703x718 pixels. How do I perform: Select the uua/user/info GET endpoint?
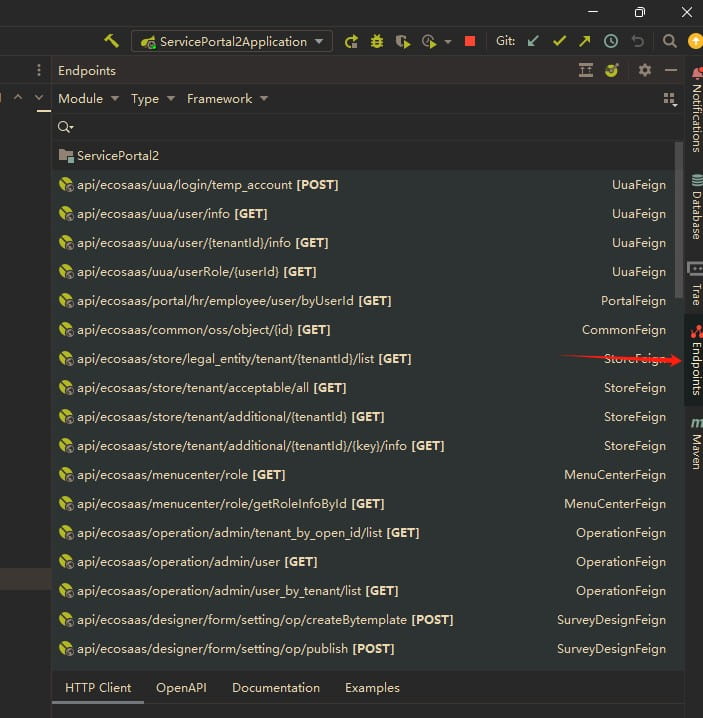point(172,214)
